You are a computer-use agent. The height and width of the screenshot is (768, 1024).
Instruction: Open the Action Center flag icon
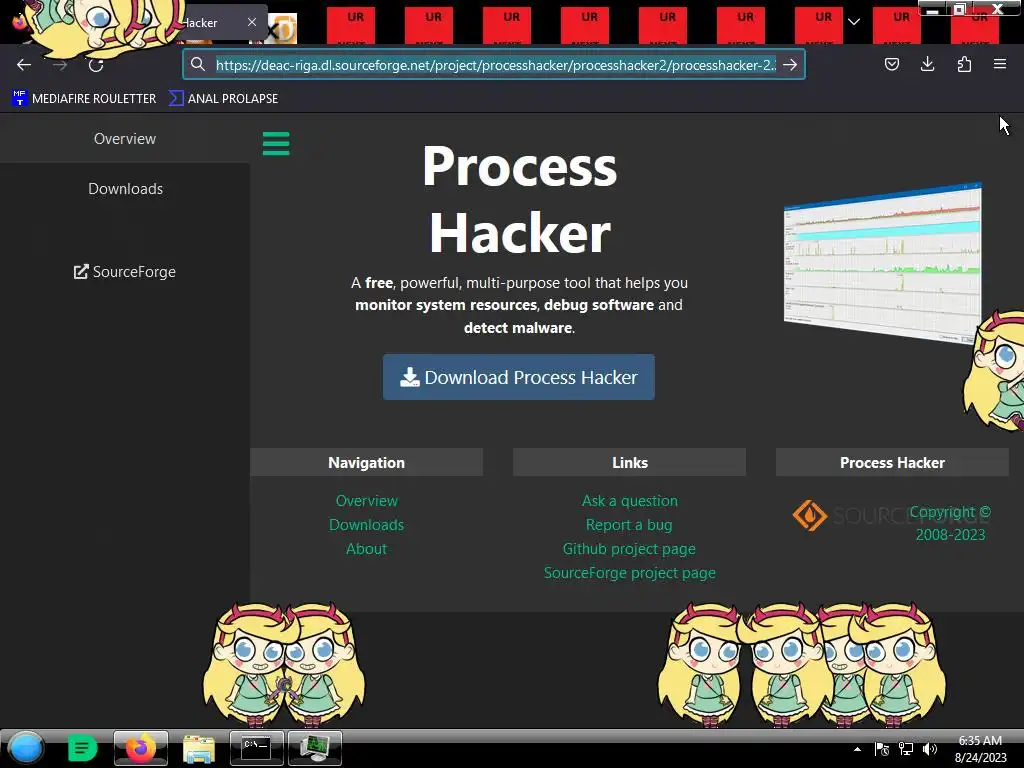point(882,749)
